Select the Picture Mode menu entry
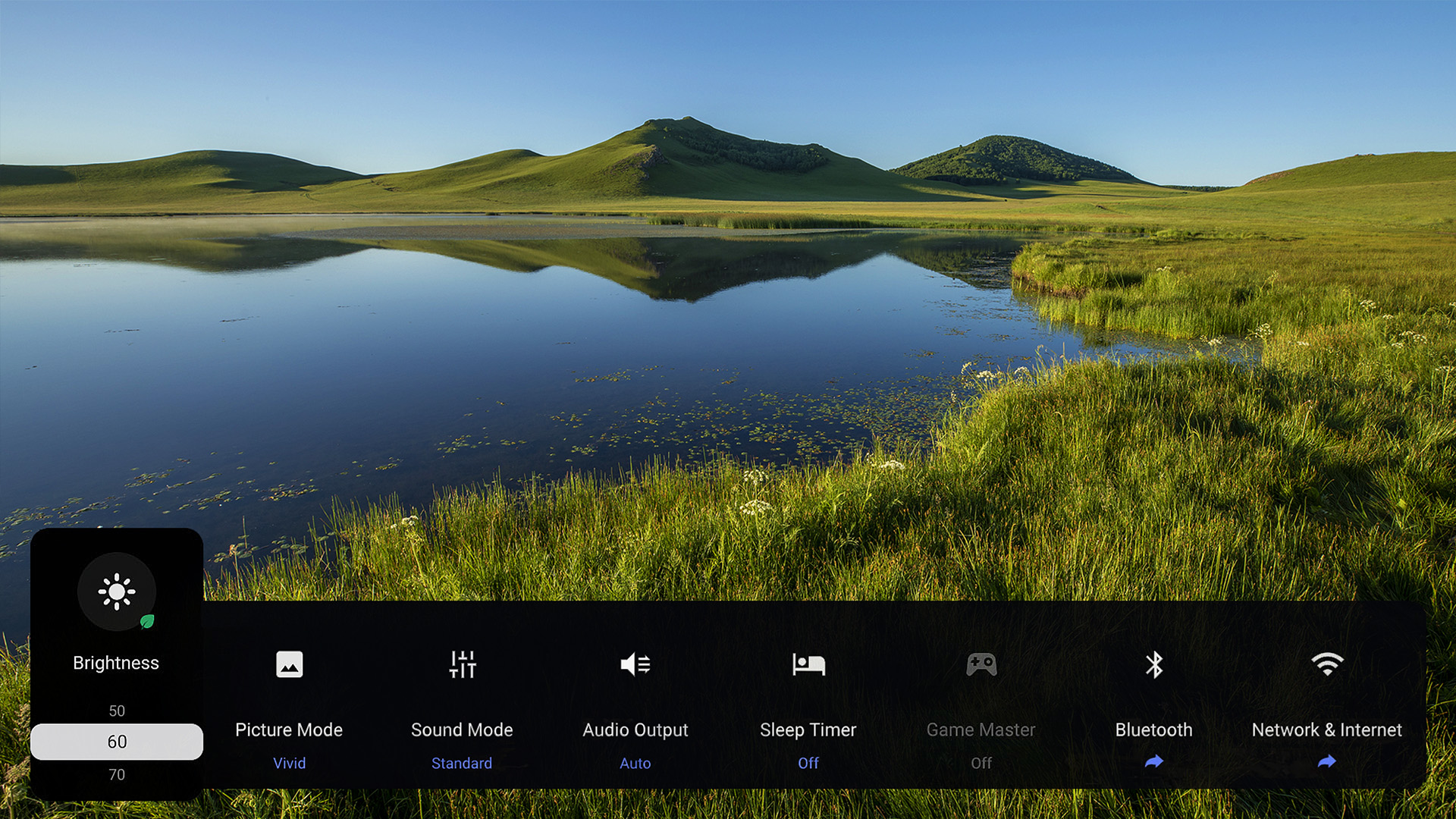This screenshot has width=1456, height=819. [289, 730]
